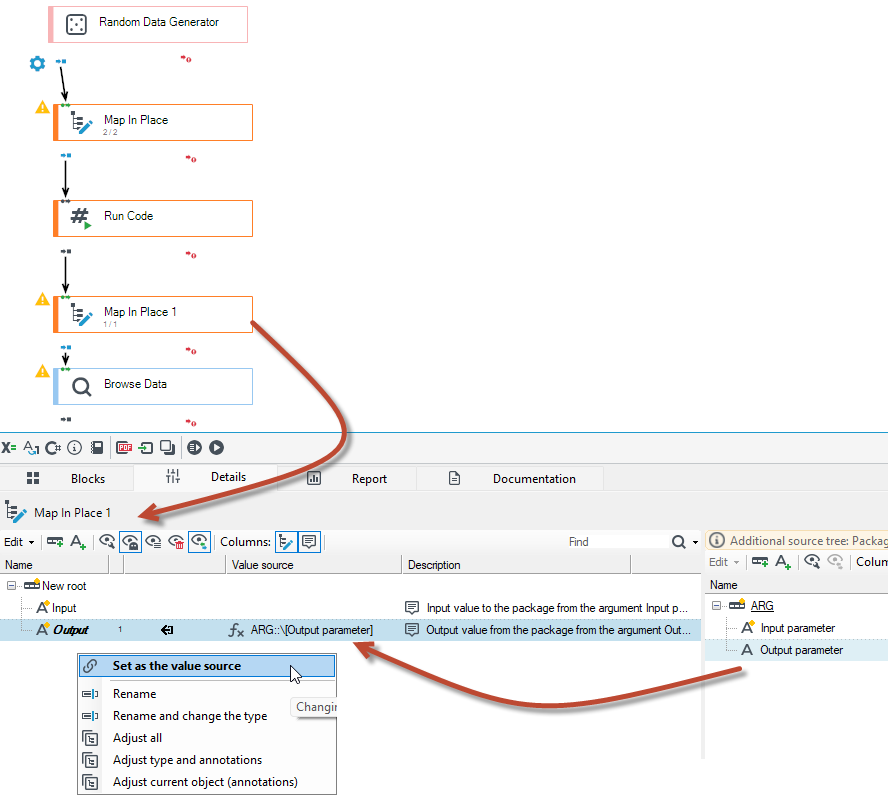Screen dimensions: 889x811
Task: Toggle the eye with ghost icon
Action: pyautogui.click(x=130, y=542)
